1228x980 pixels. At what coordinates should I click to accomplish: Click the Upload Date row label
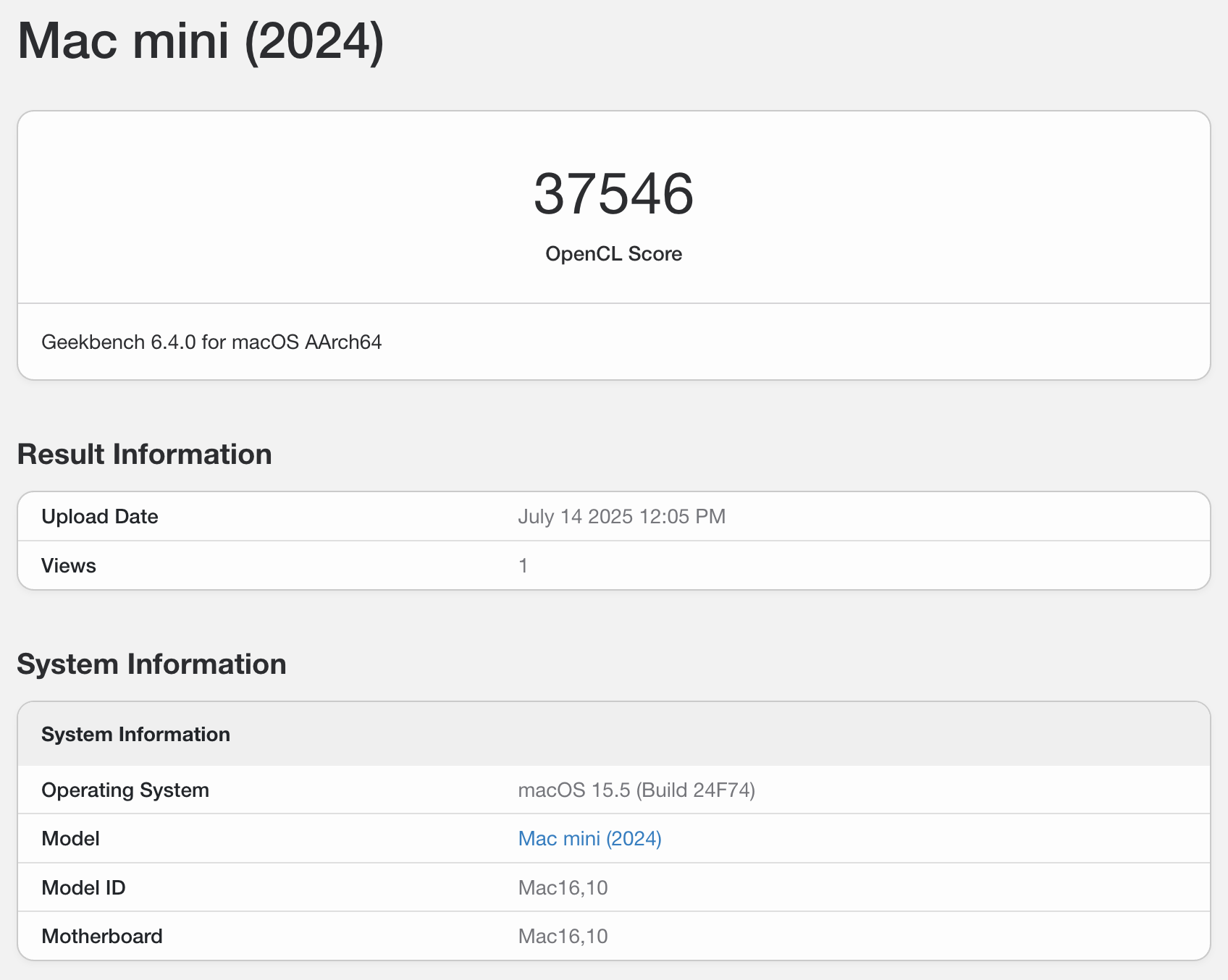(x=100, y=516)
